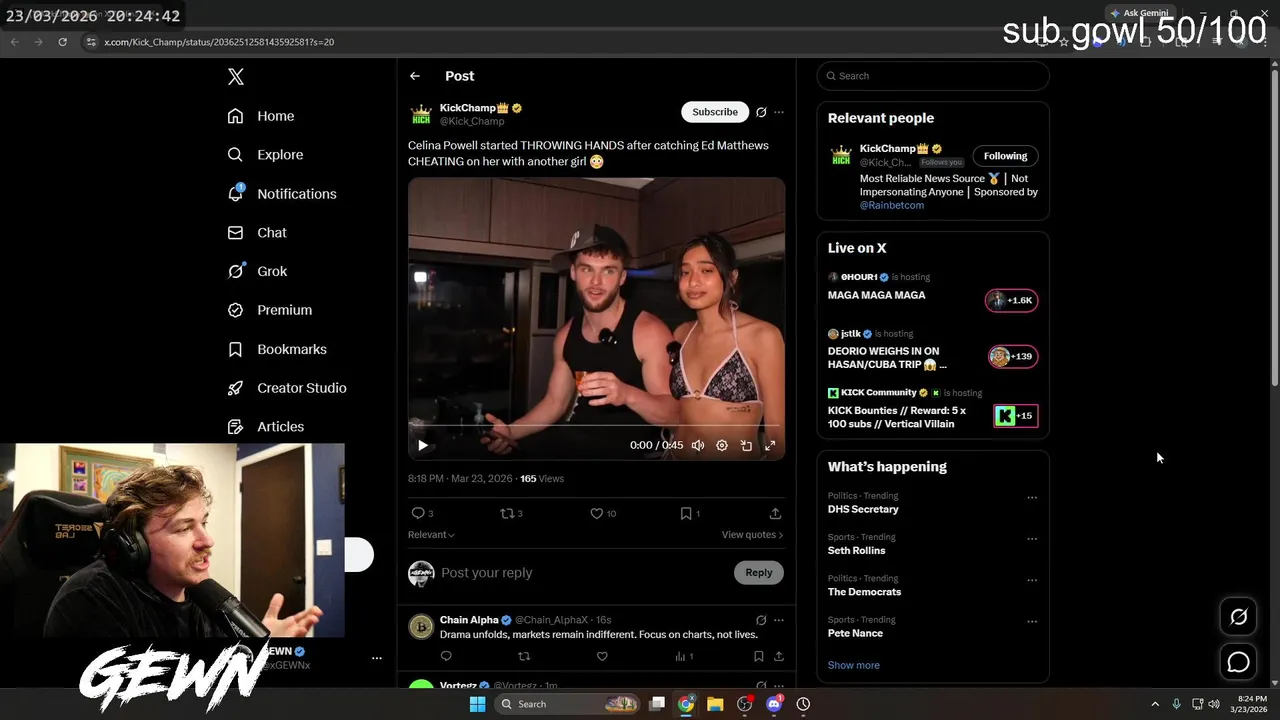Screen dimensions: 1280x720
Task: Click the Post your reply field
Action: [x=585, y=573]
